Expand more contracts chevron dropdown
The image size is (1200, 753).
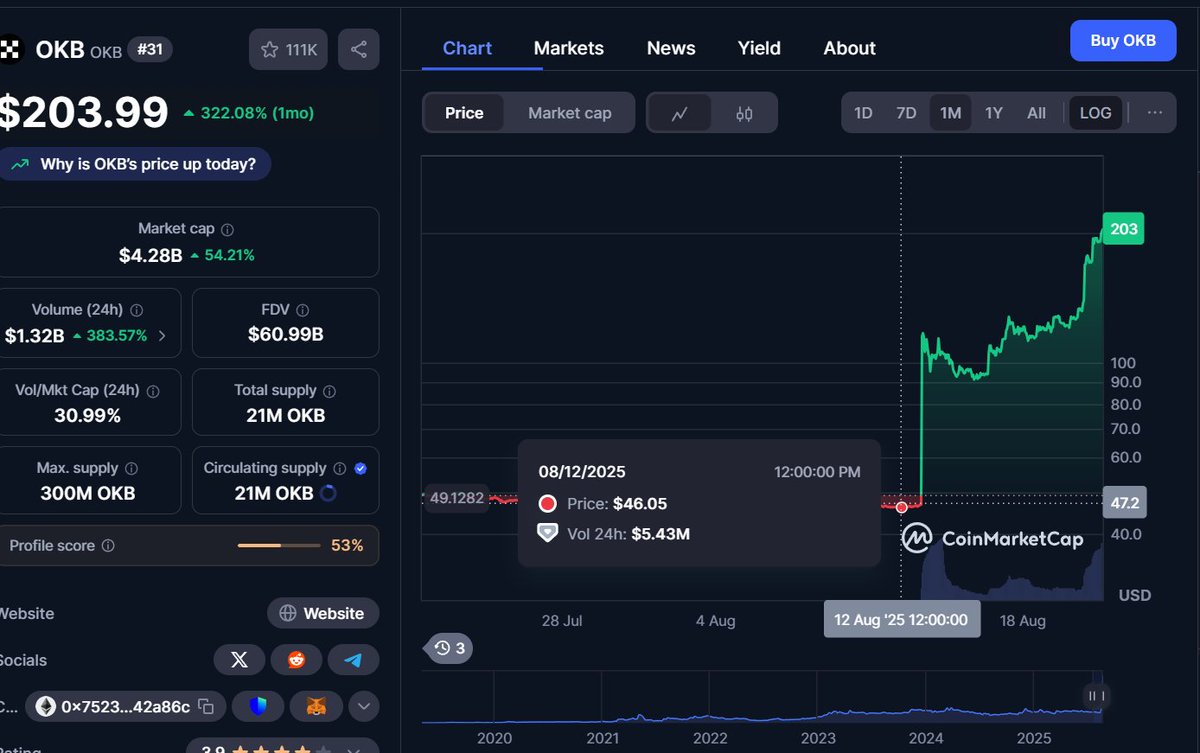point(363,707)
